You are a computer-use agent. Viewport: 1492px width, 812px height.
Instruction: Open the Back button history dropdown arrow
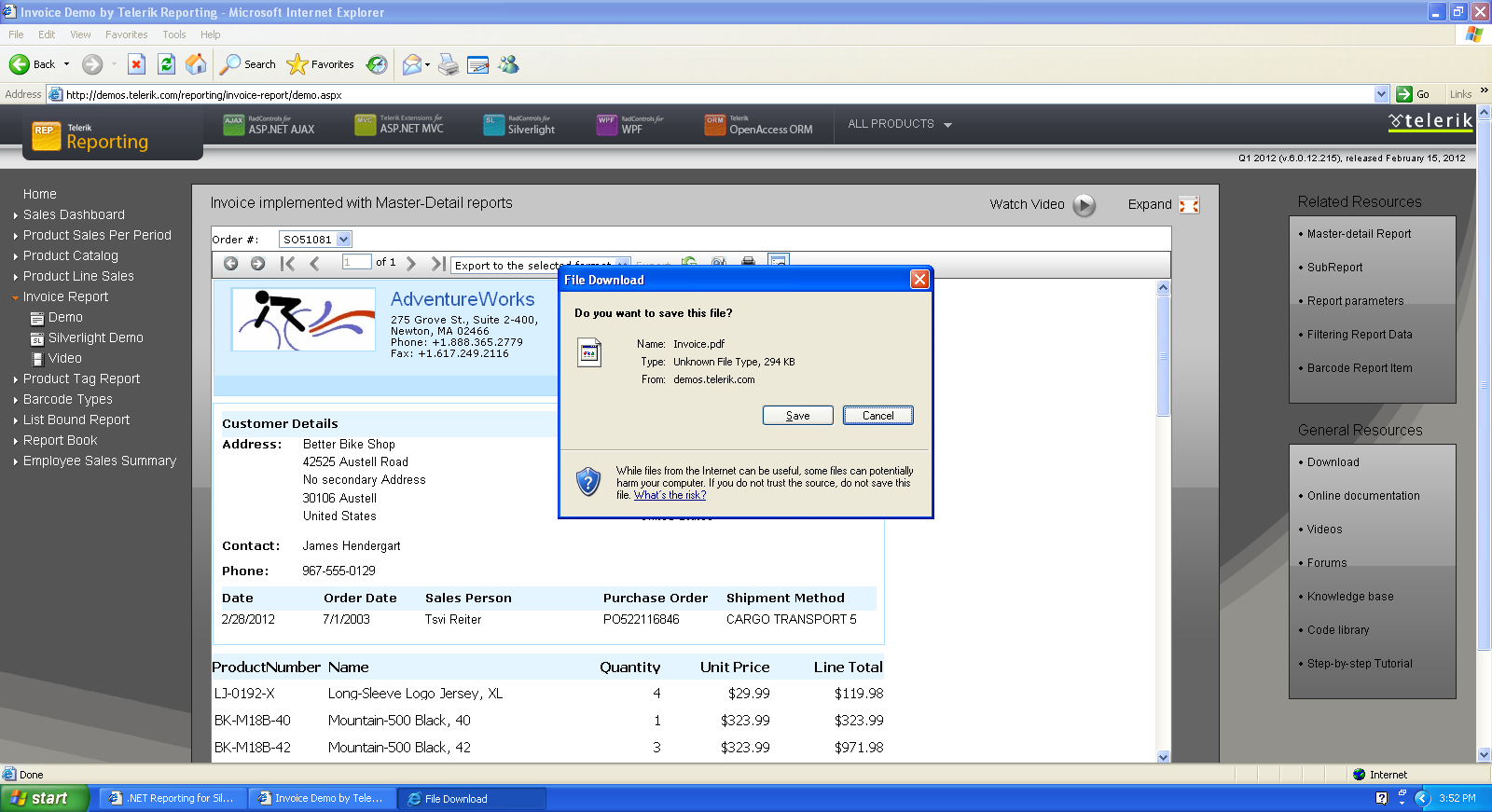[66, 64]
